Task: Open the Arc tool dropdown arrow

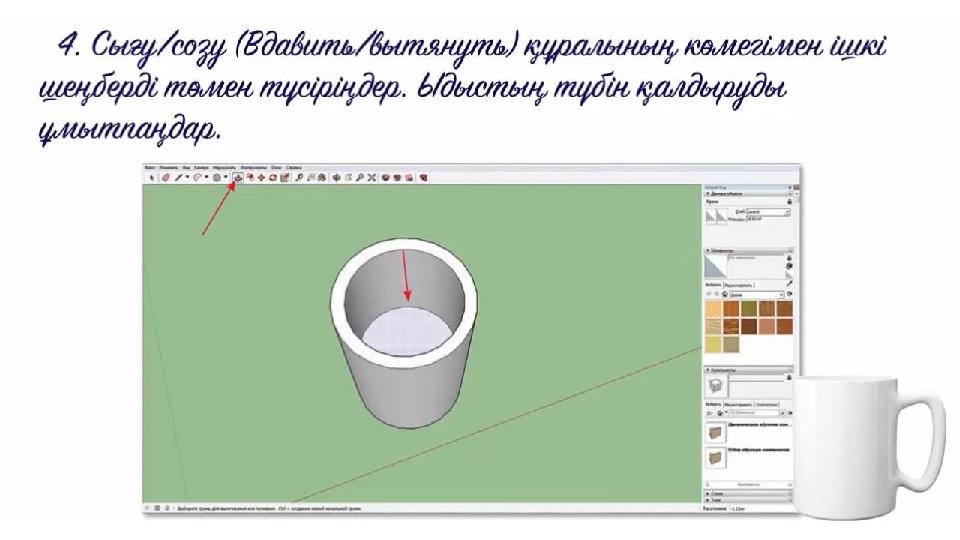Action: [206, 178]
